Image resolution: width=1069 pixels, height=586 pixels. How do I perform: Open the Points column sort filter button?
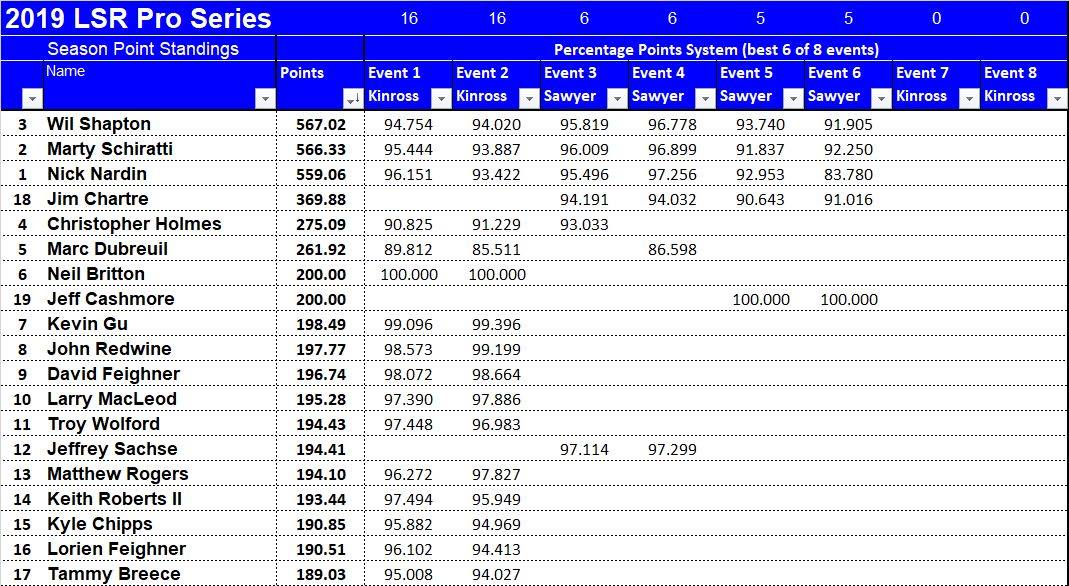coord(352,98)
